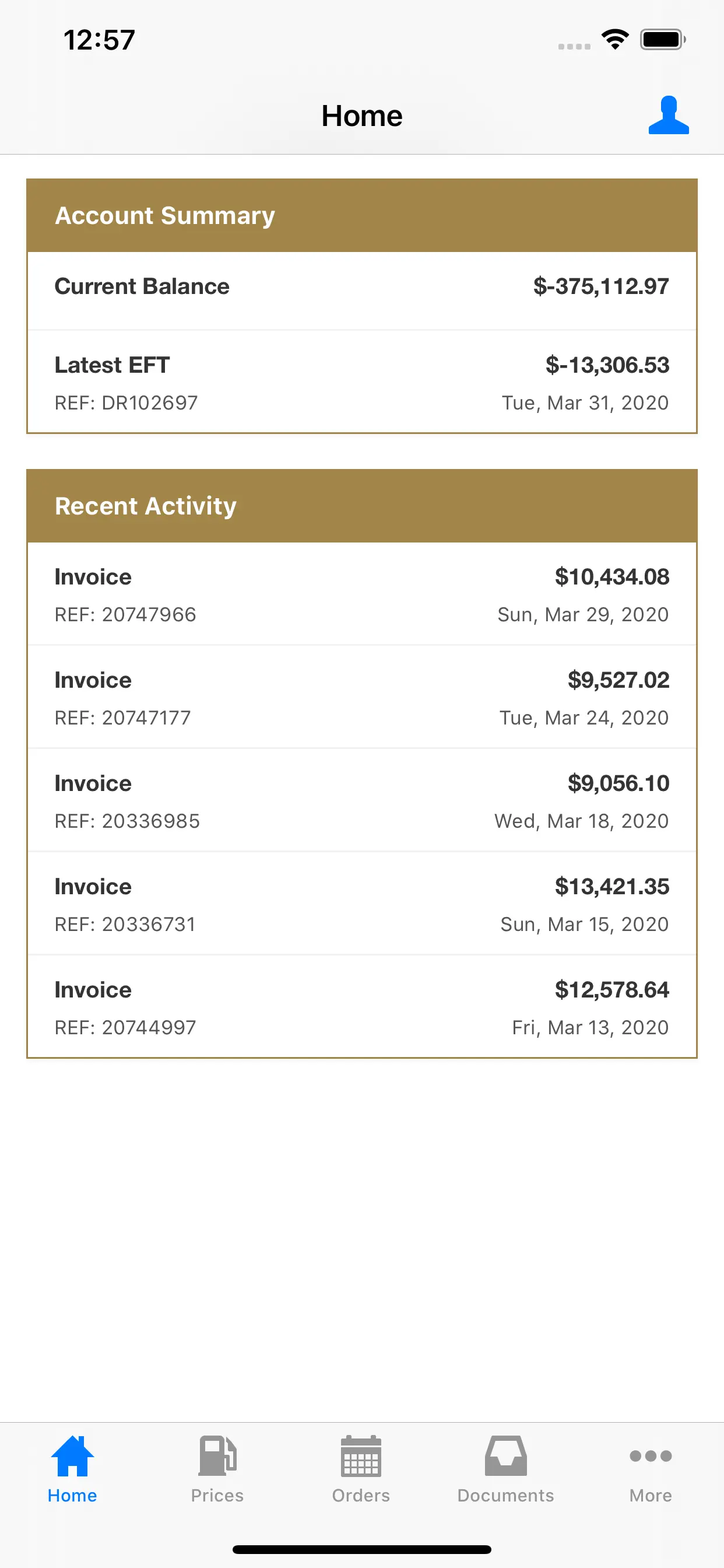Open the user profile icon
The height and width of the screenshot is (1568, 724).
point(668,115)
